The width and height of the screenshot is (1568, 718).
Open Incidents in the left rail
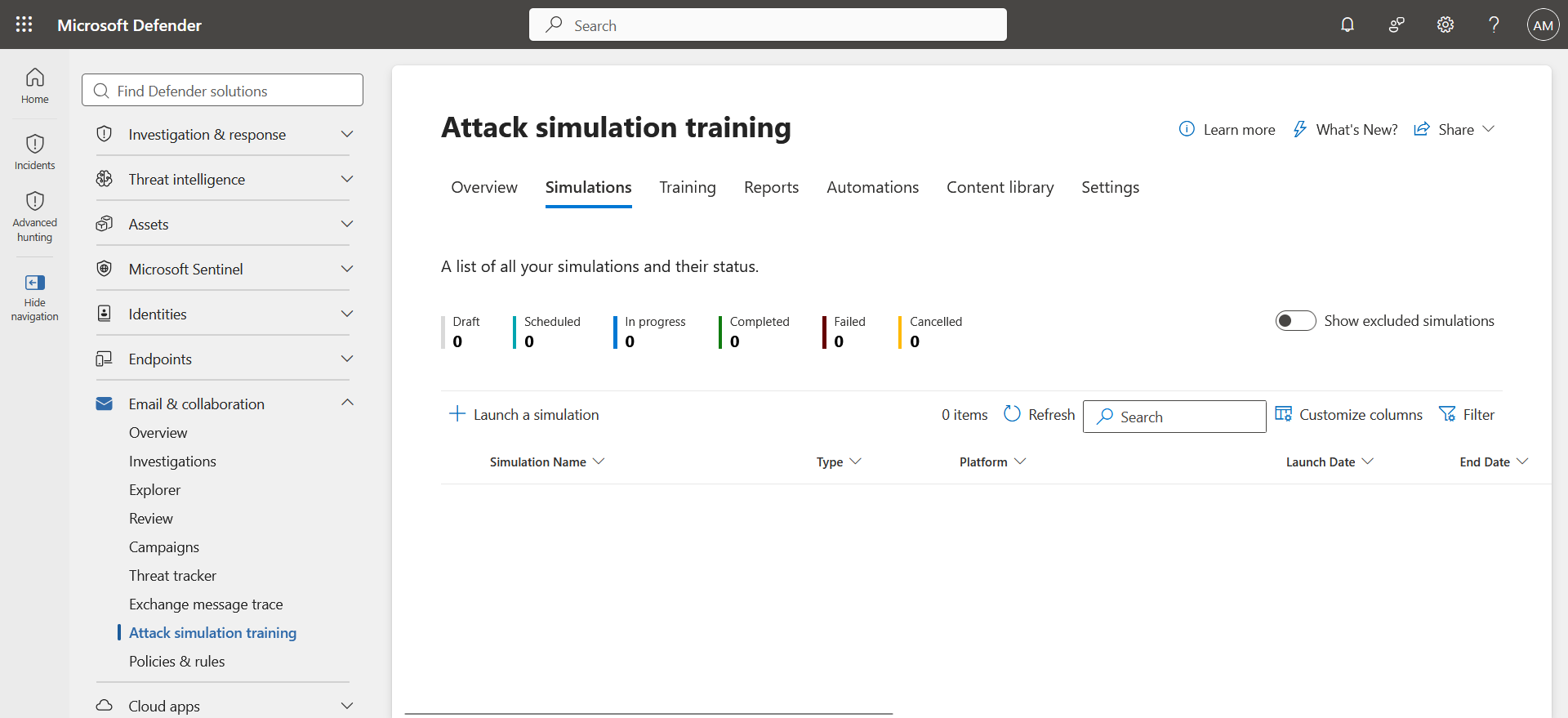[x=35, y=152]
